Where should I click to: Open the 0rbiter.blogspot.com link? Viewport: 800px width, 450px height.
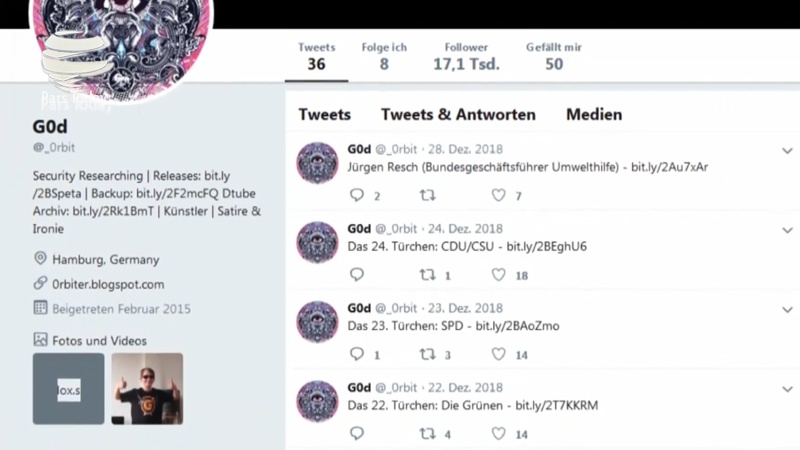coord(108,284)
